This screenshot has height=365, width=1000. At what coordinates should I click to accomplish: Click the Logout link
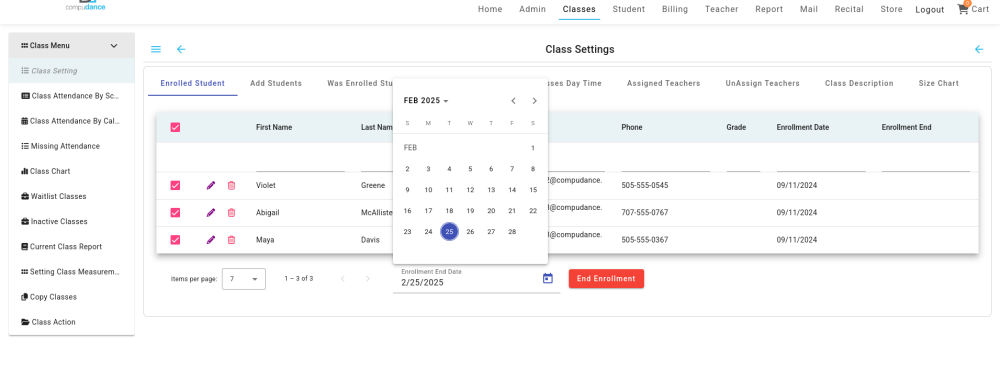[929, 10]
